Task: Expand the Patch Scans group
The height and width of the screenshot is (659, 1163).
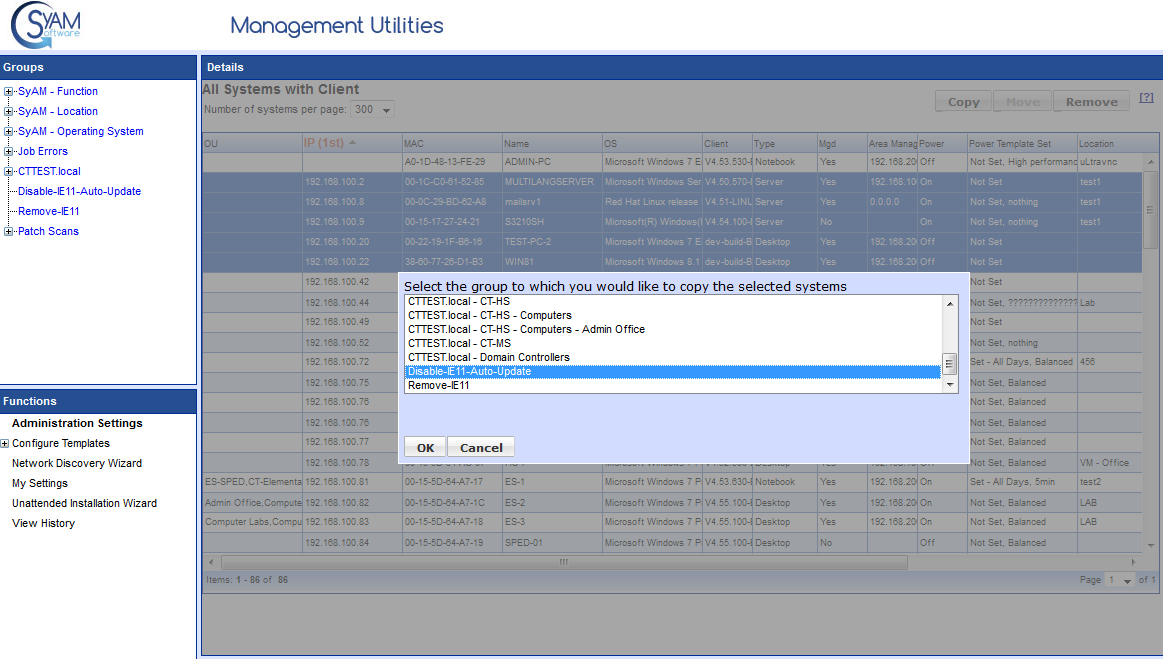Action: [9, 231]
